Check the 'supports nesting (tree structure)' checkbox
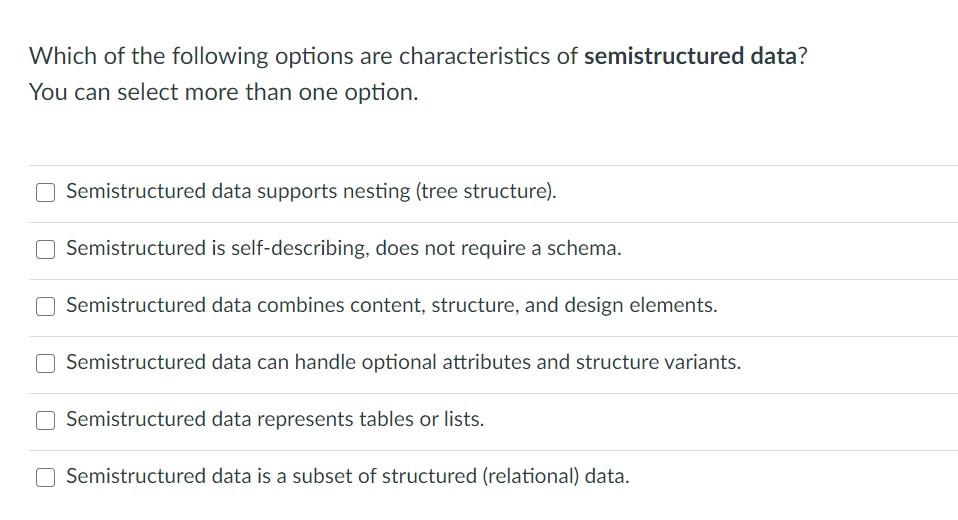 [45, 192]
